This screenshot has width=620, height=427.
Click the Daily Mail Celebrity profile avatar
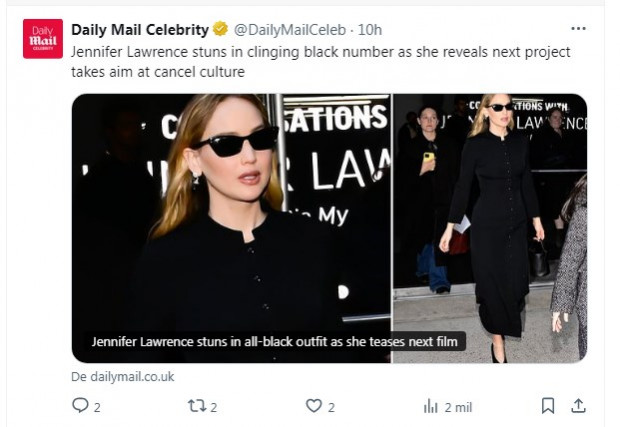point(43,39)
